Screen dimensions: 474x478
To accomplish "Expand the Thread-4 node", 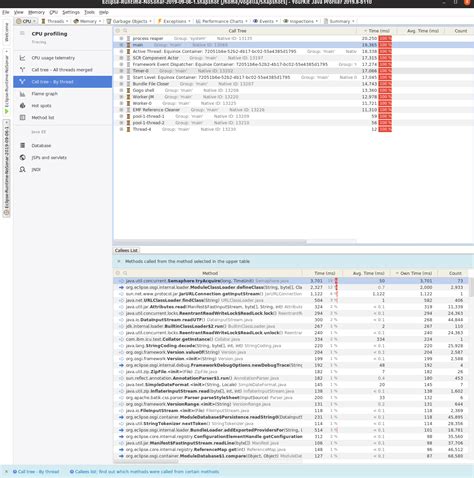I will pyautogui.click(x=121, y=129).
